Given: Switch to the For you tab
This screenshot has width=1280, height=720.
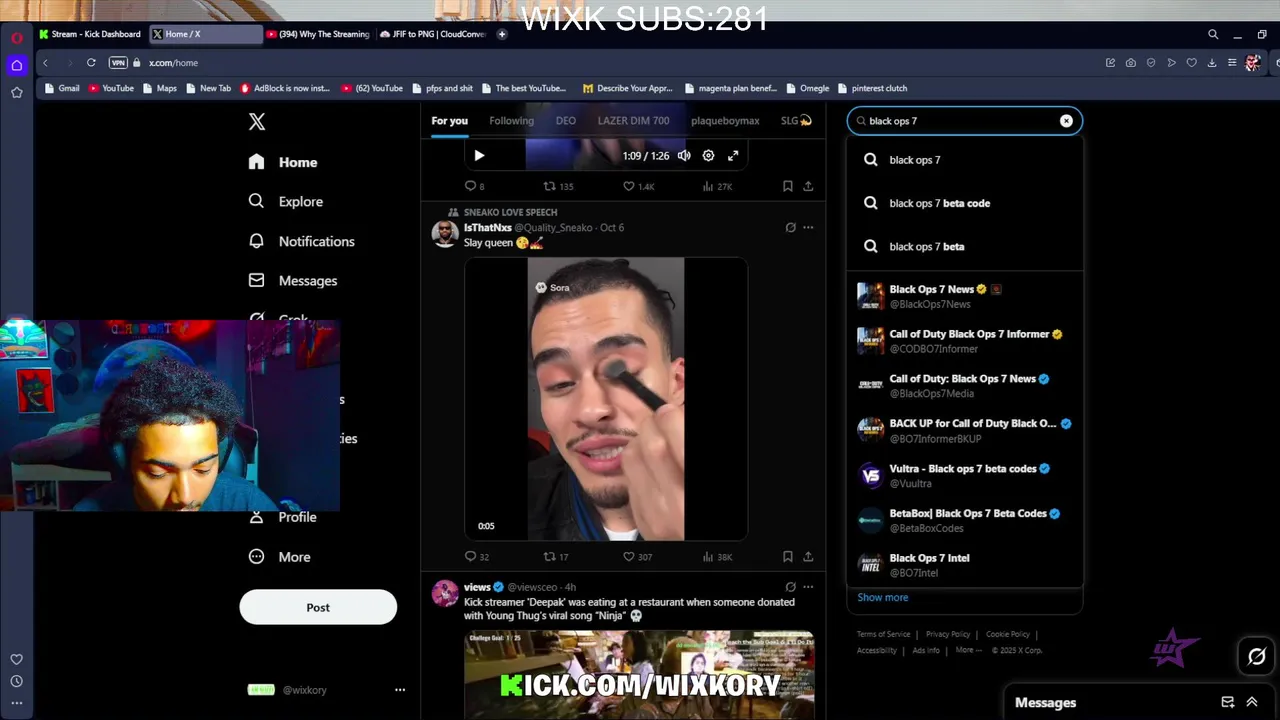Looking at the screenshot, I should [450, 121].
